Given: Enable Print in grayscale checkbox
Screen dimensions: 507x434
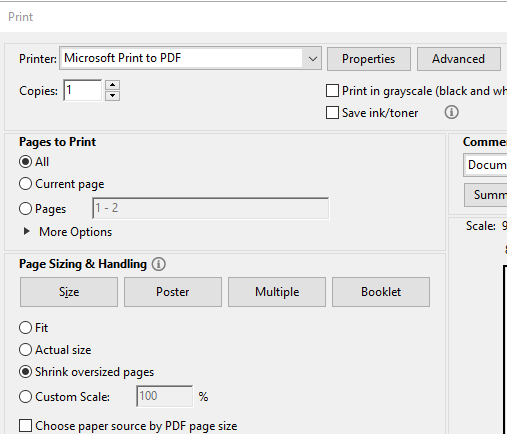Looking at the screenshot, I should 332,91.
